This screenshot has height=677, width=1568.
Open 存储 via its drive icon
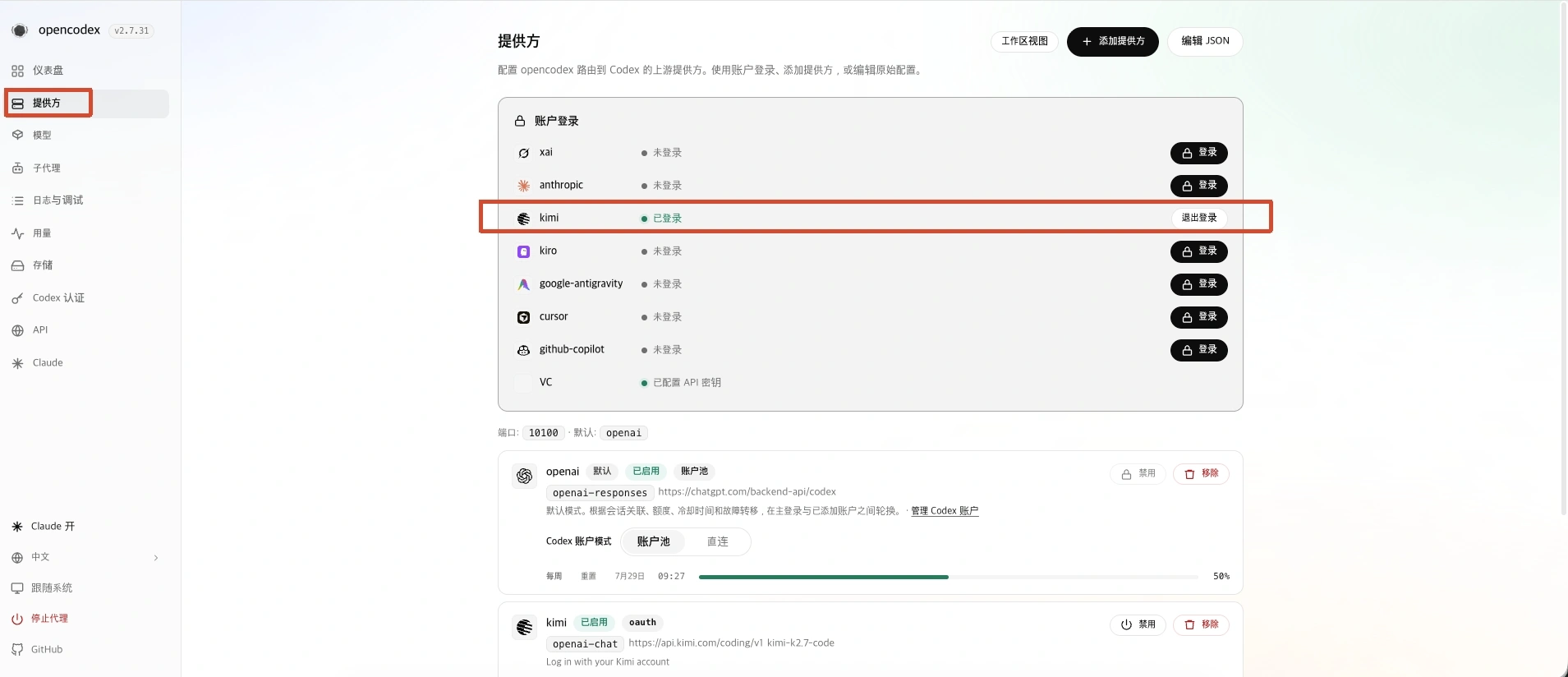17,265
